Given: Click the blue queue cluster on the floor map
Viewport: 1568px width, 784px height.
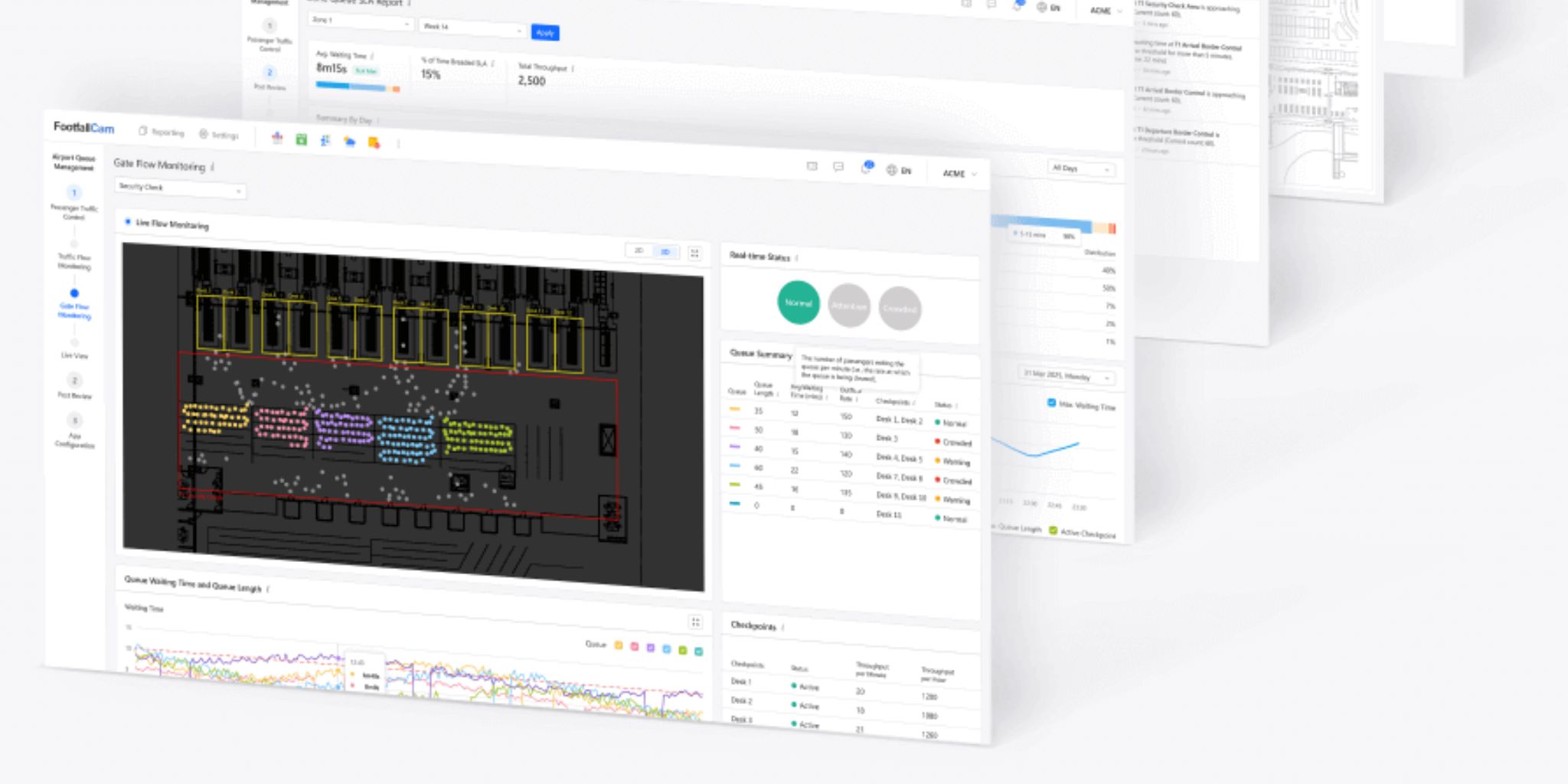Looking at the screenshot, I should point(405,439).
